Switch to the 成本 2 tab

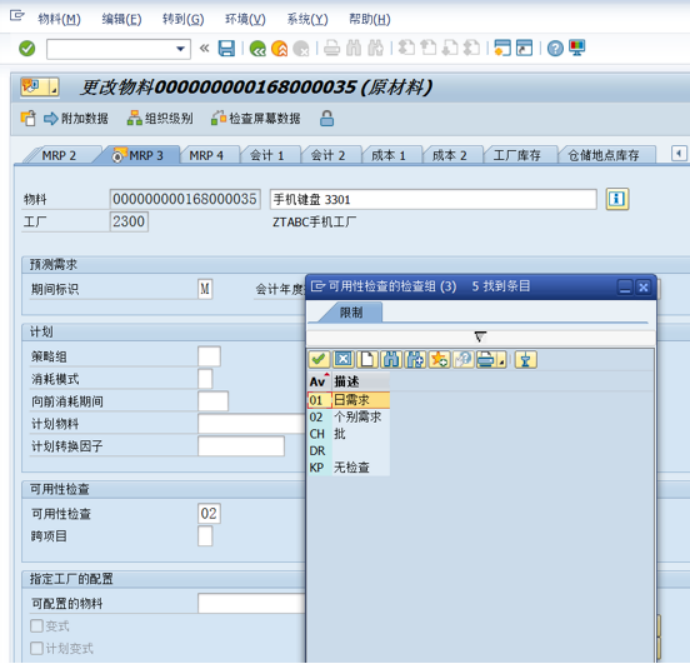(x=450, y=156)
